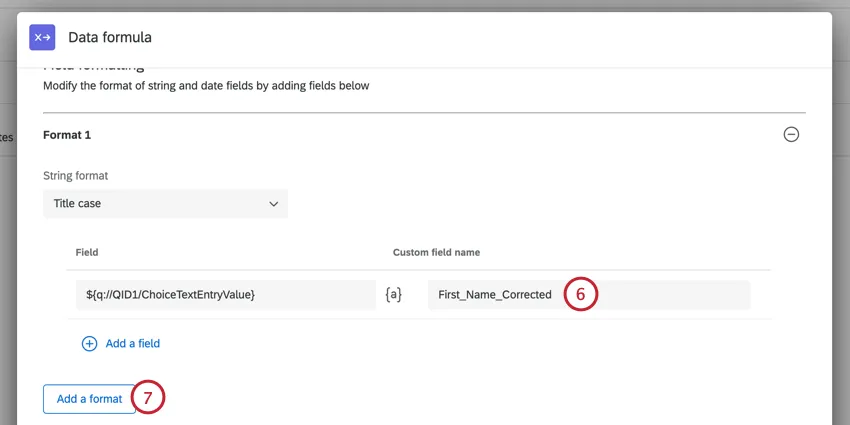The width and height of the screenshot is (850, 425).
Task: Click the plus icon for adding field
Action: (89, 343)
